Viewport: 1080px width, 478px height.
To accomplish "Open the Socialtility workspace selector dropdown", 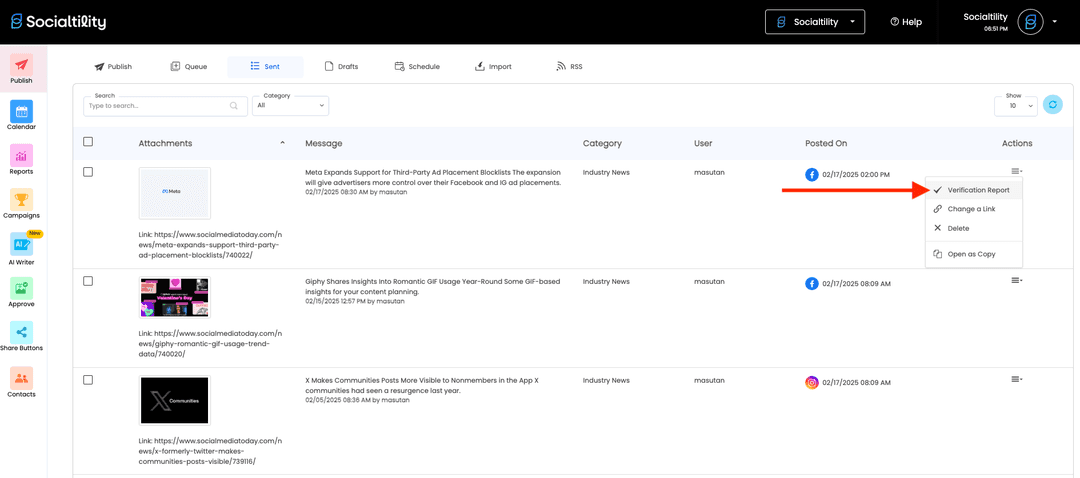I will [x=815, y=22].
